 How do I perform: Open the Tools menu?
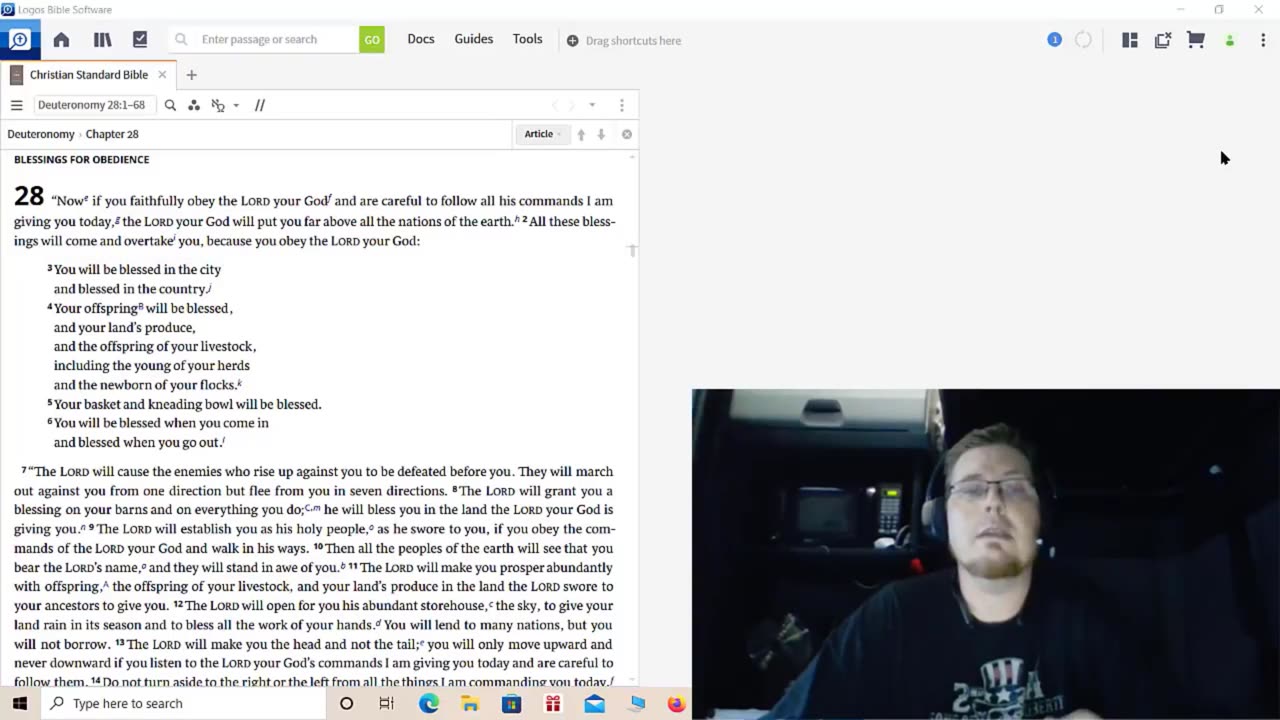point(528,39)
